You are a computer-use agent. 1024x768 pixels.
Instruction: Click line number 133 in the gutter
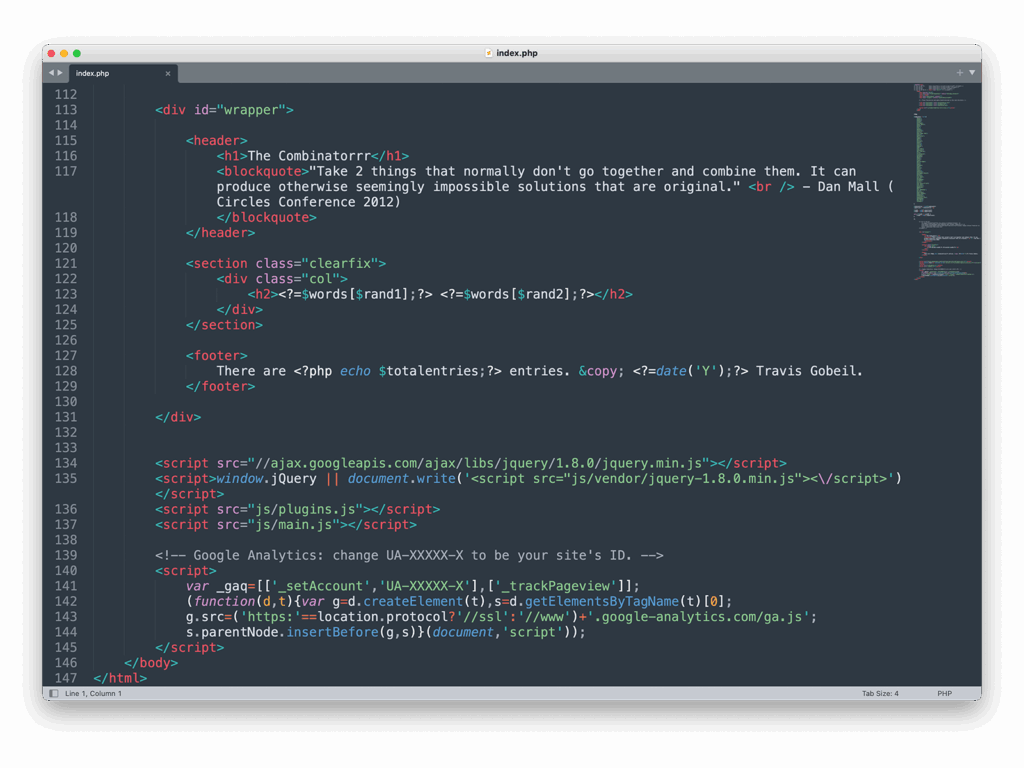point(66,448)
